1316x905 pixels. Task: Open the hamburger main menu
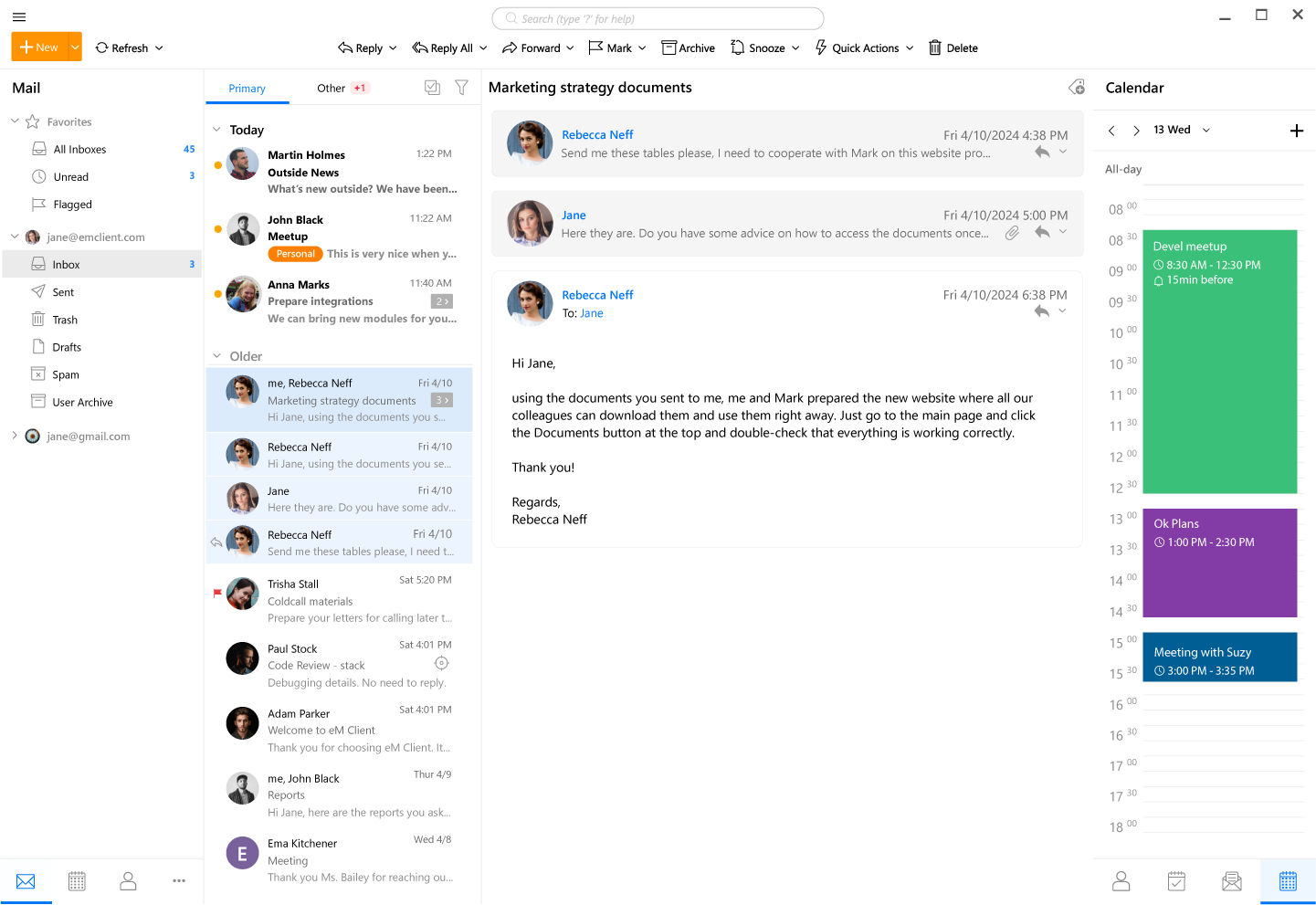click(18, 16)
